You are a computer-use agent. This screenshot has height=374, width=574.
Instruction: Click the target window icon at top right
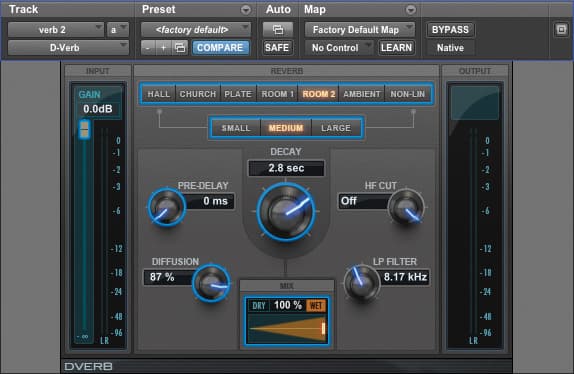tap(561, 29)
